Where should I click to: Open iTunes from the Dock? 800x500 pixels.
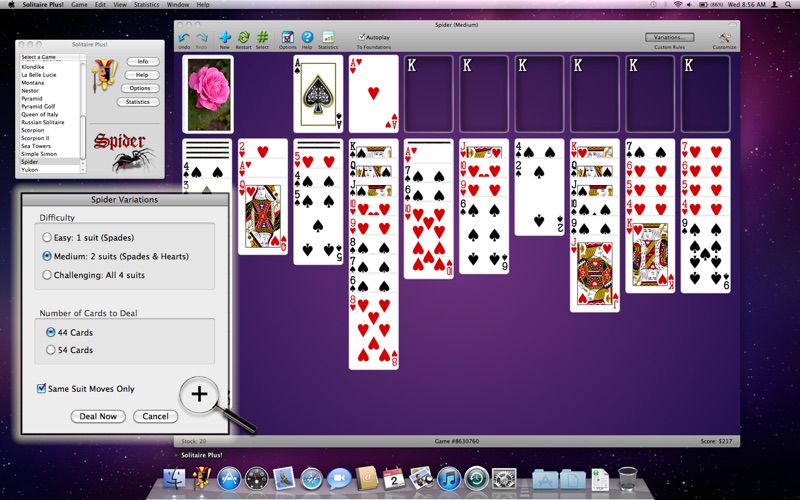coord(449,479)
